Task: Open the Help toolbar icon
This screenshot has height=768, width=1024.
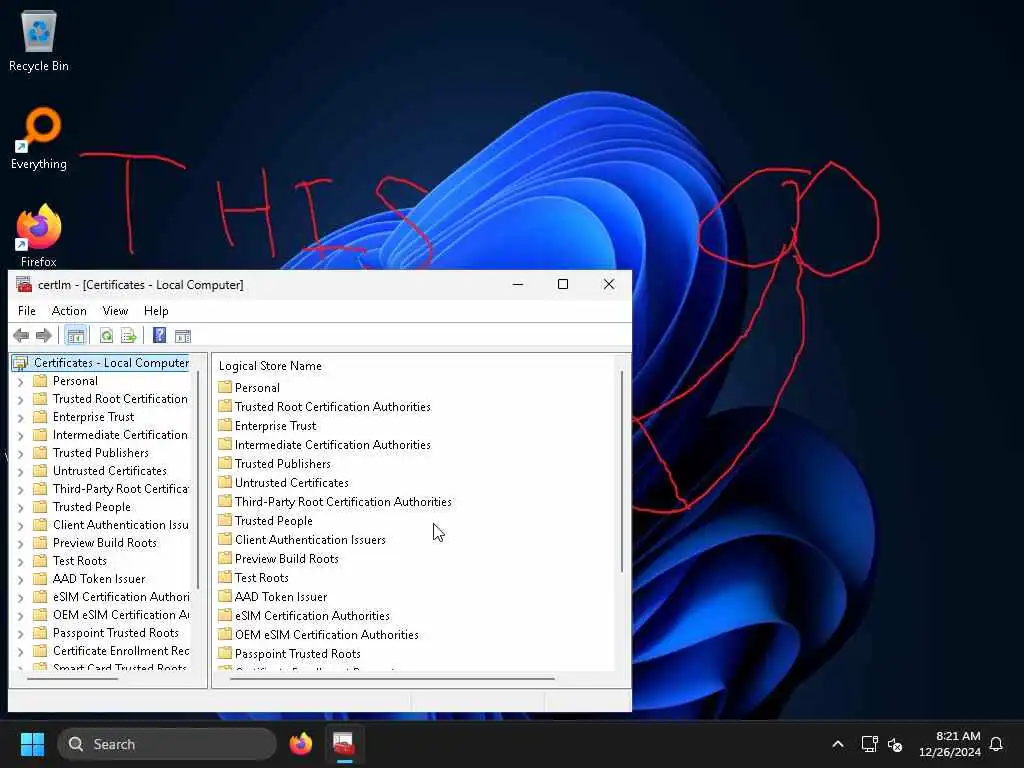Action: click(159, 336)
